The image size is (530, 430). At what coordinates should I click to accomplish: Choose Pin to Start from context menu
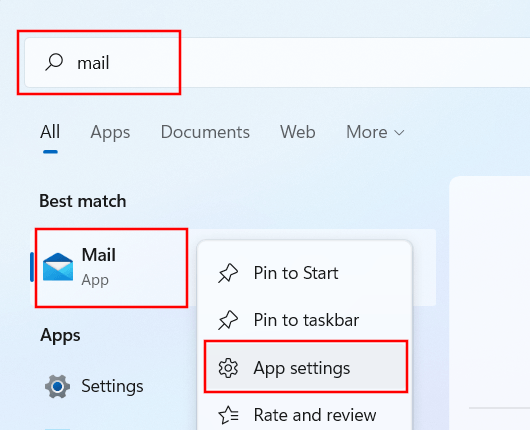click(x=305, y=273)
